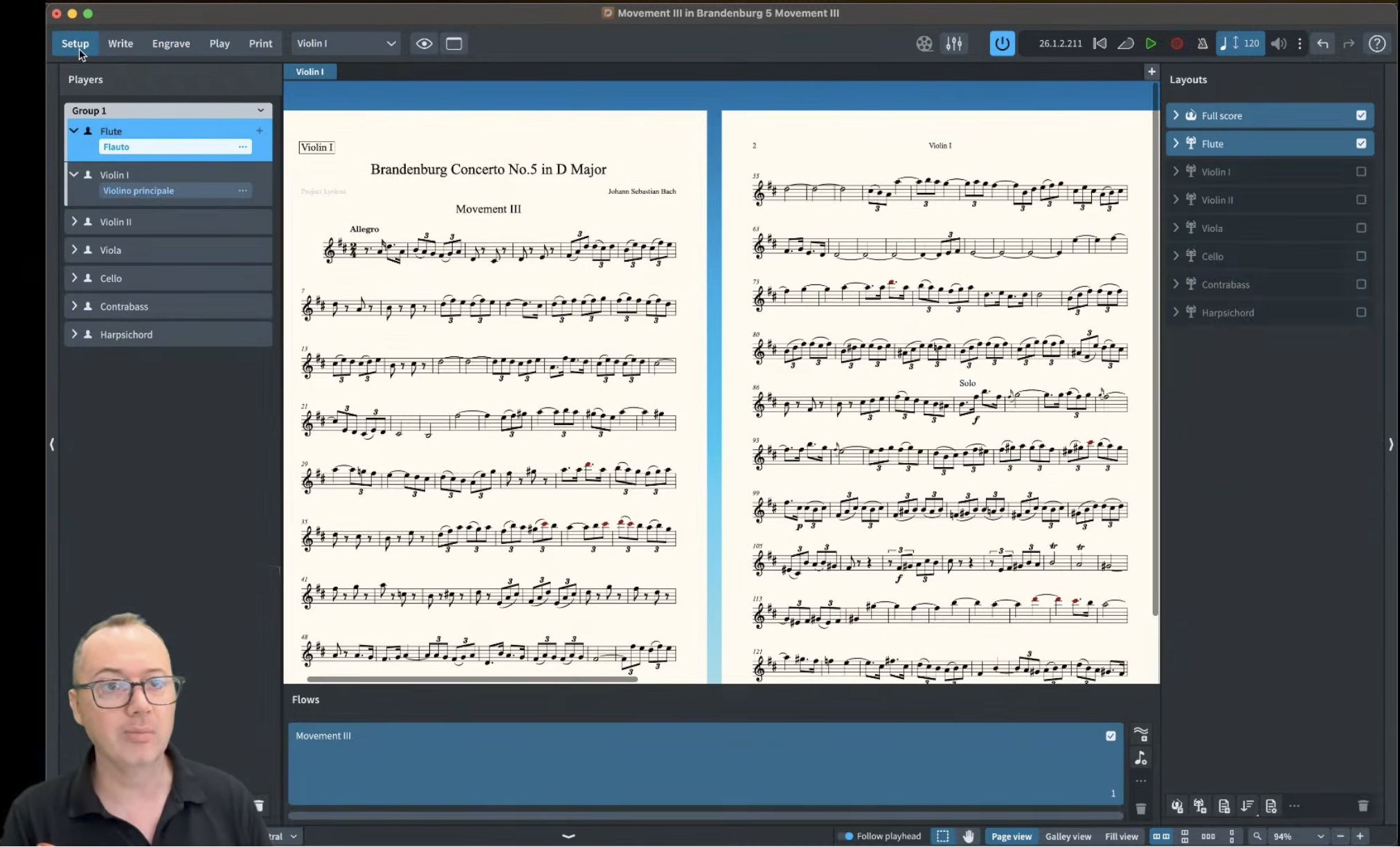Delete the selected flow with the trash icon
Image resolution: width=1400 pixels, height=847 pixels.
coord(1140,808)
